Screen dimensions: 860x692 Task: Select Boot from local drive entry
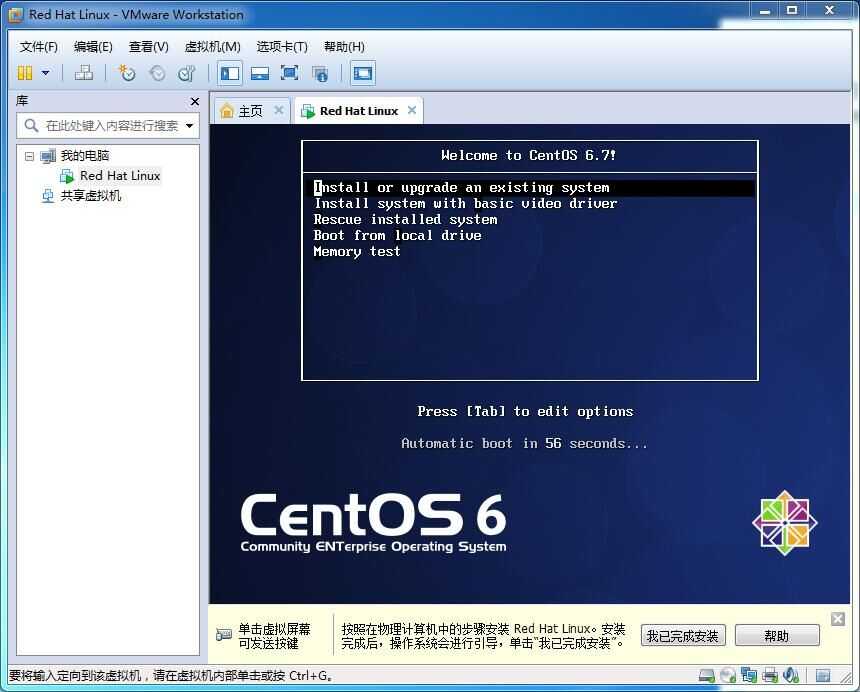pyautogui.click(x=397, y=235)
